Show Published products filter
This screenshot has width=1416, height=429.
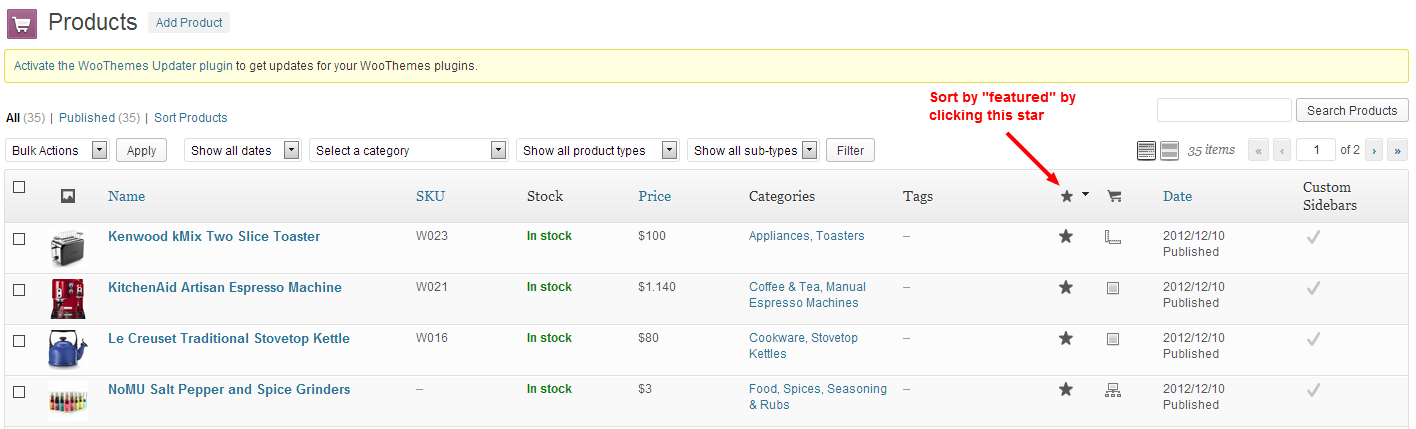[87, 117]
